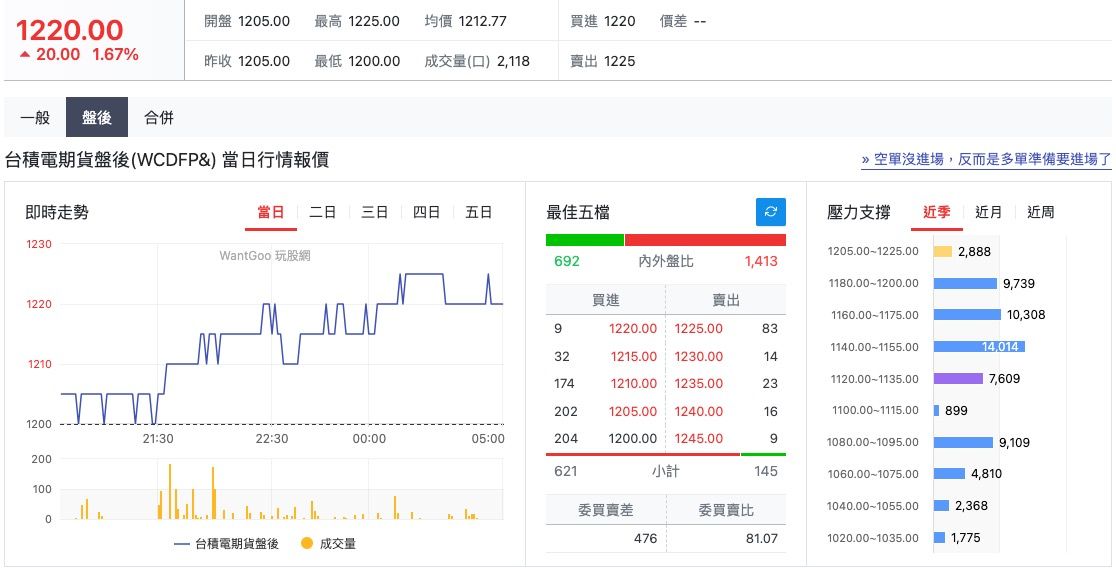Screen dimensions: 1116x568
Task: Click bid price 1205.00 in order book
Action: 633,411
